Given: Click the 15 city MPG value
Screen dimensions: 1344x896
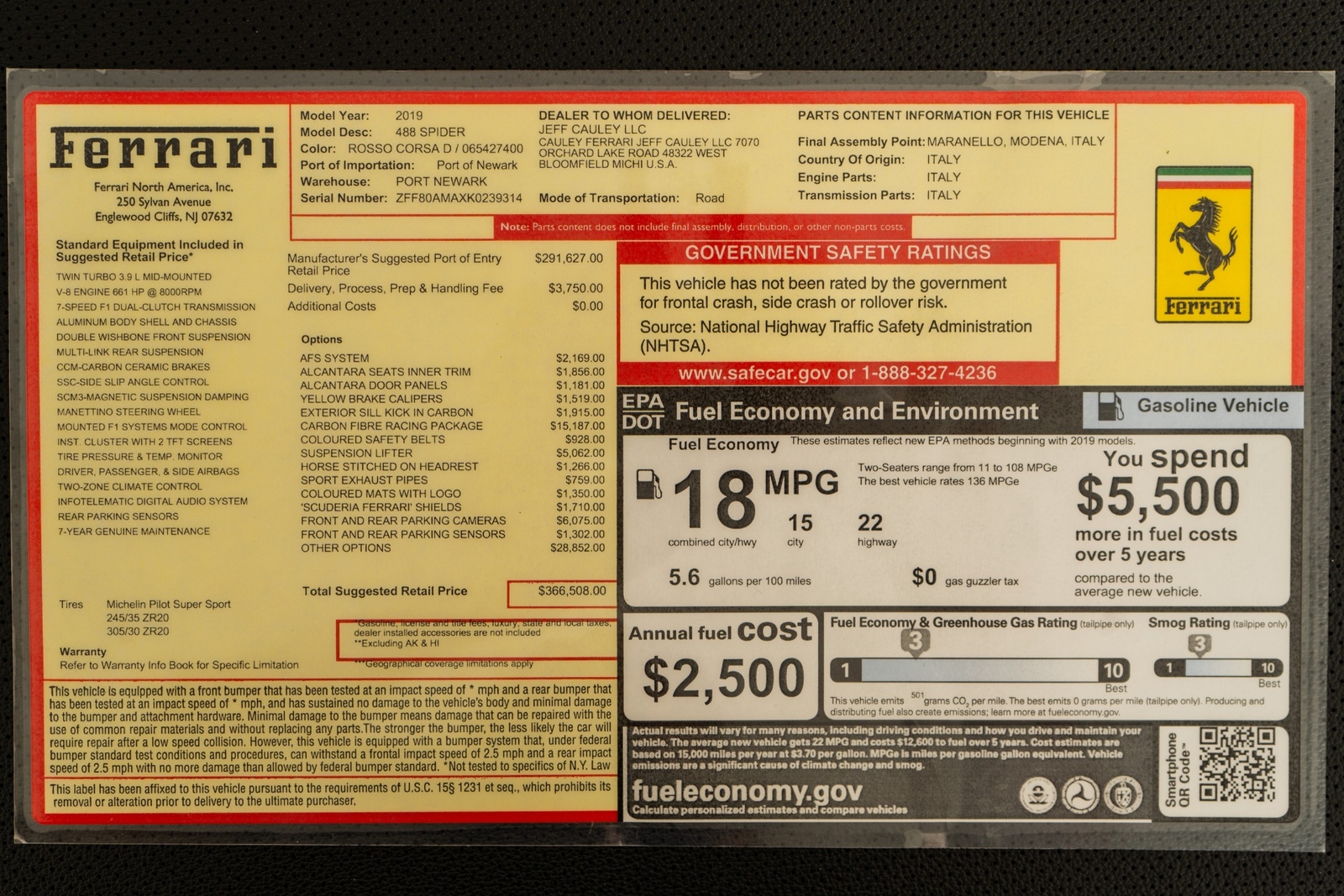Looking at the screenshot, I should 801,523.
